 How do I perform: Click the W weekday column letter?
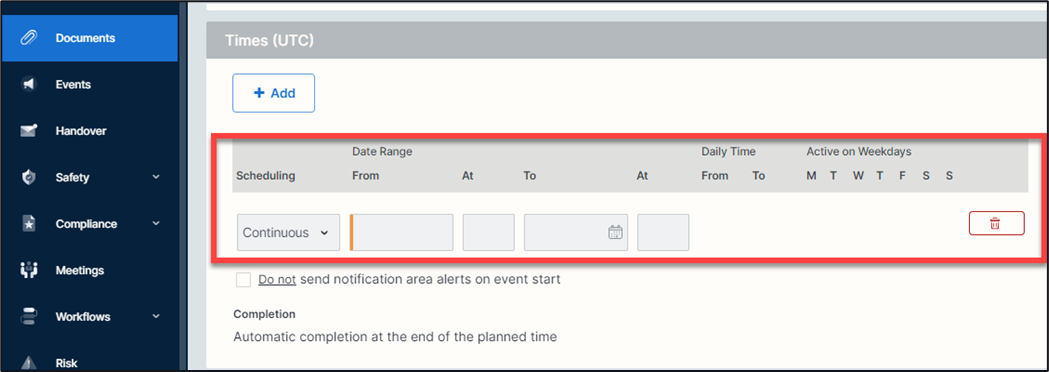click(x=858, y=176)
